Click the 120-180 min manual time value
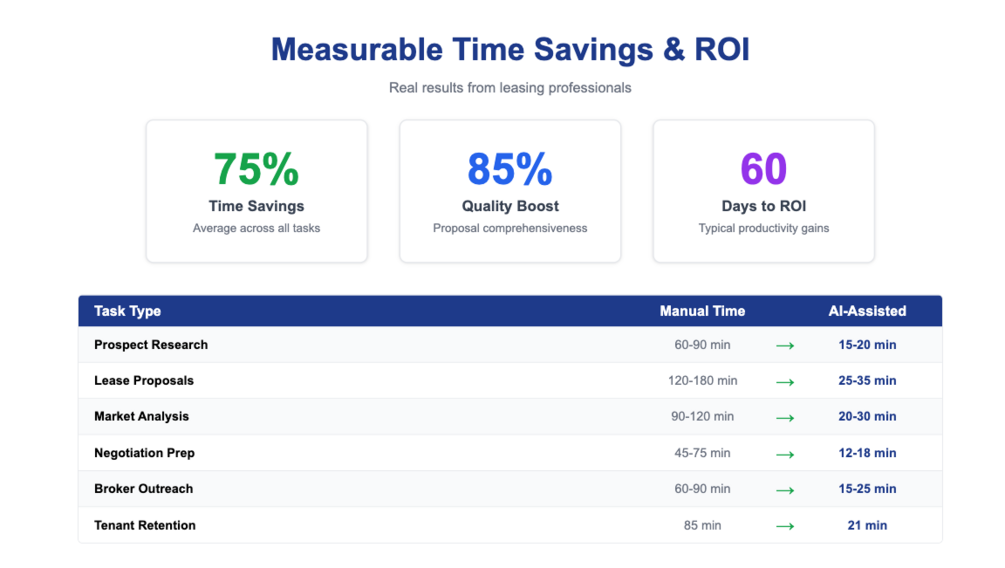1005x568 pixels. point(702,381)
